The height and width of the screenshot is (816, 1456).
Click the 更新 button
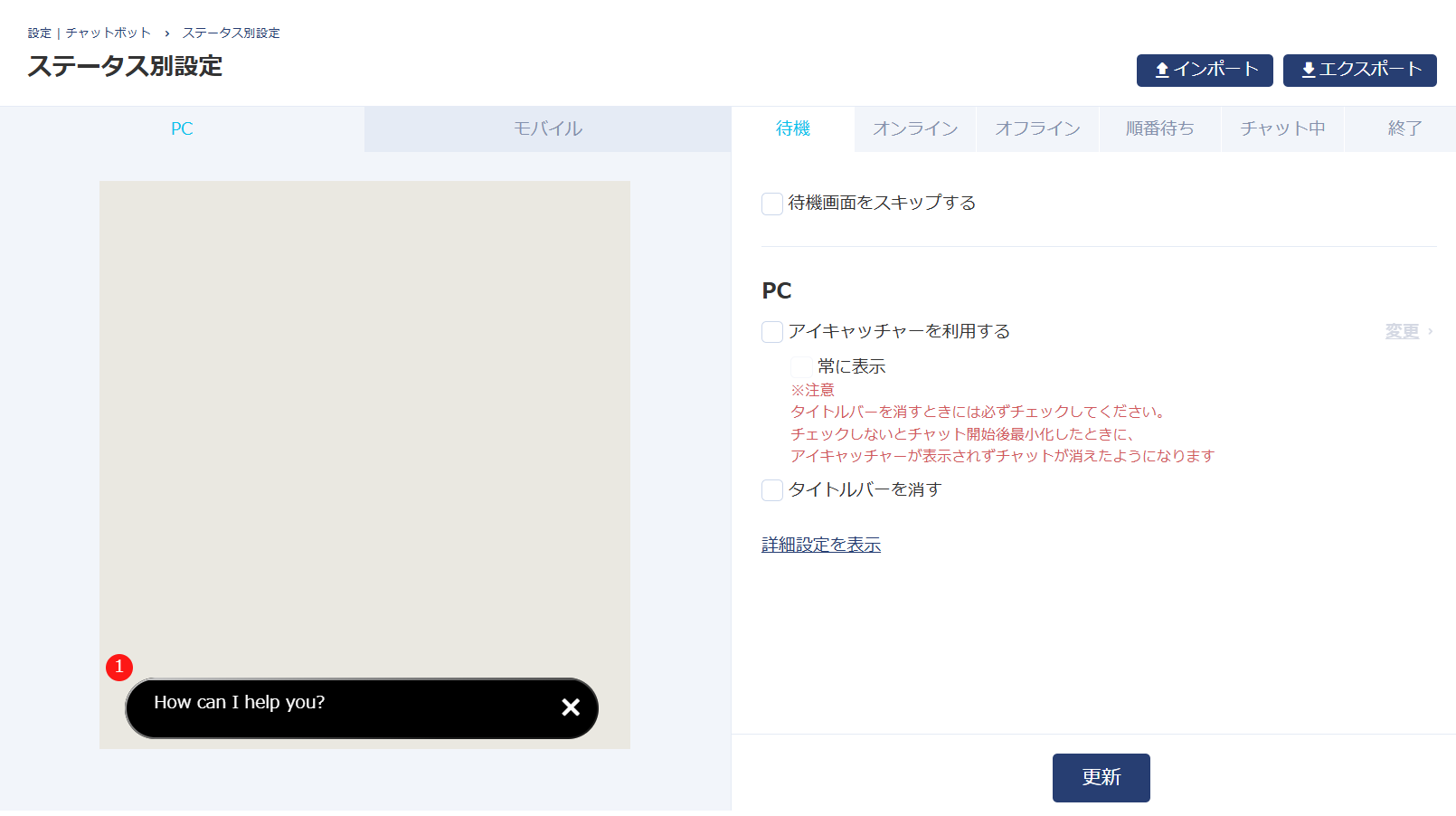click(x=1101, y=778)
